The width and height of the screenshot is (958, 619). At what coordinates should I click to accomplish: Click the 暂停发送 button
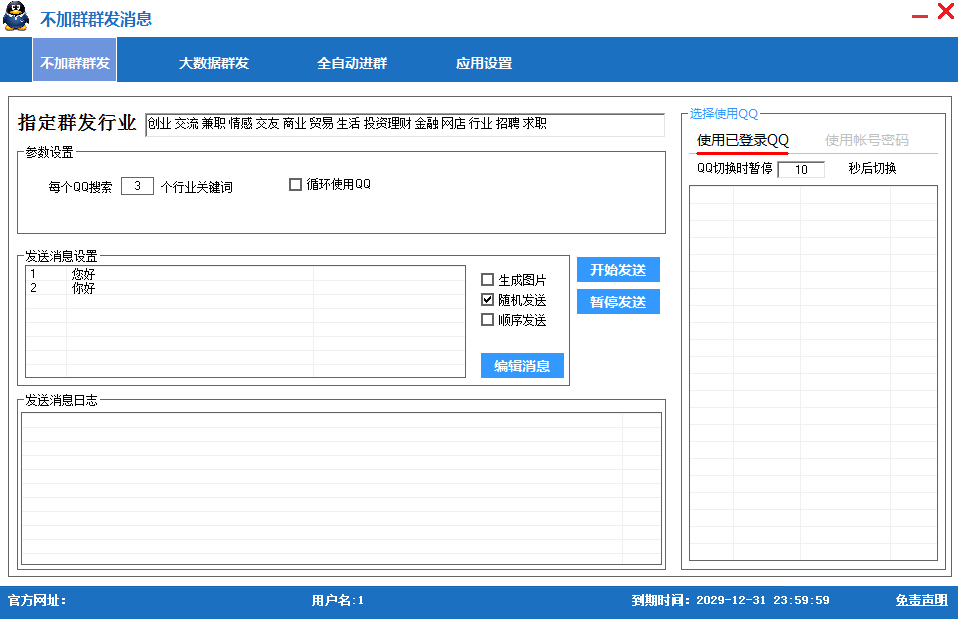pyautogui.click(x=618, y=301)
